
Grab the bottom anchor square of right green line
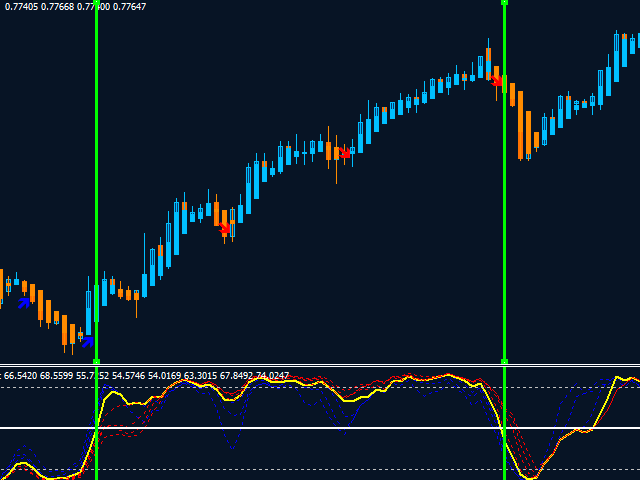tap(504, 362)
